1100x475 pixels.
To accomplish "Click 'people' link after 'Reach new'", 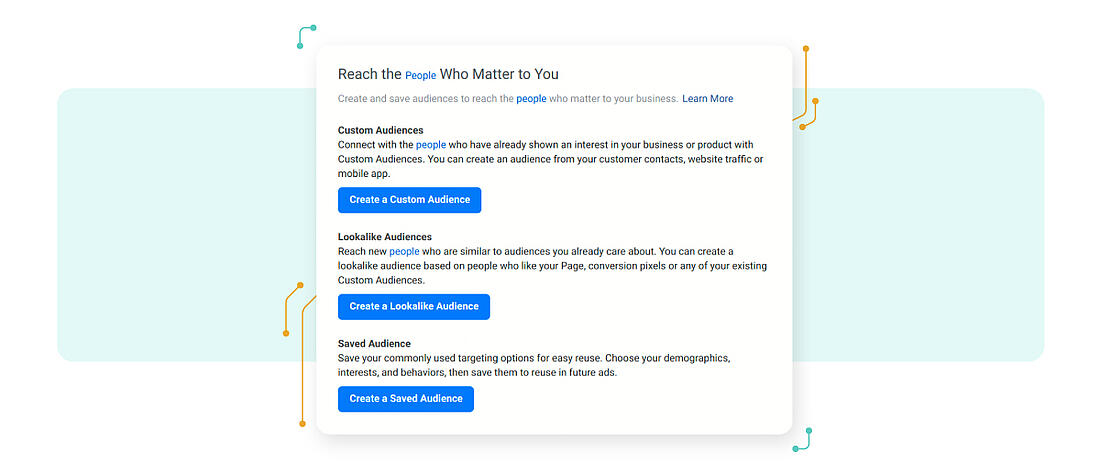I will [404, 251].
